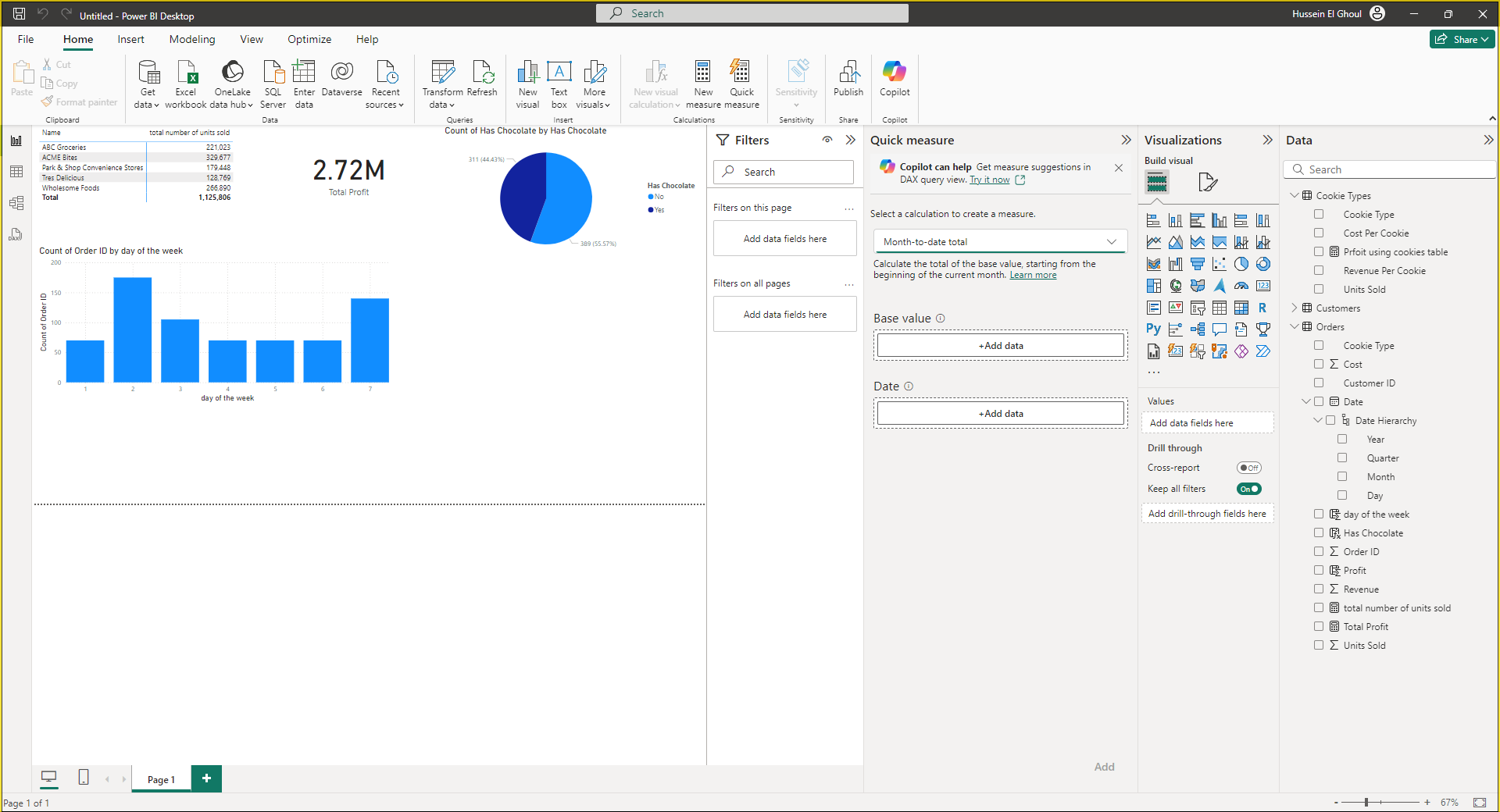Choose the Line chart visualization
The height and width of the screenshot is (812, 1500).
1154,242
